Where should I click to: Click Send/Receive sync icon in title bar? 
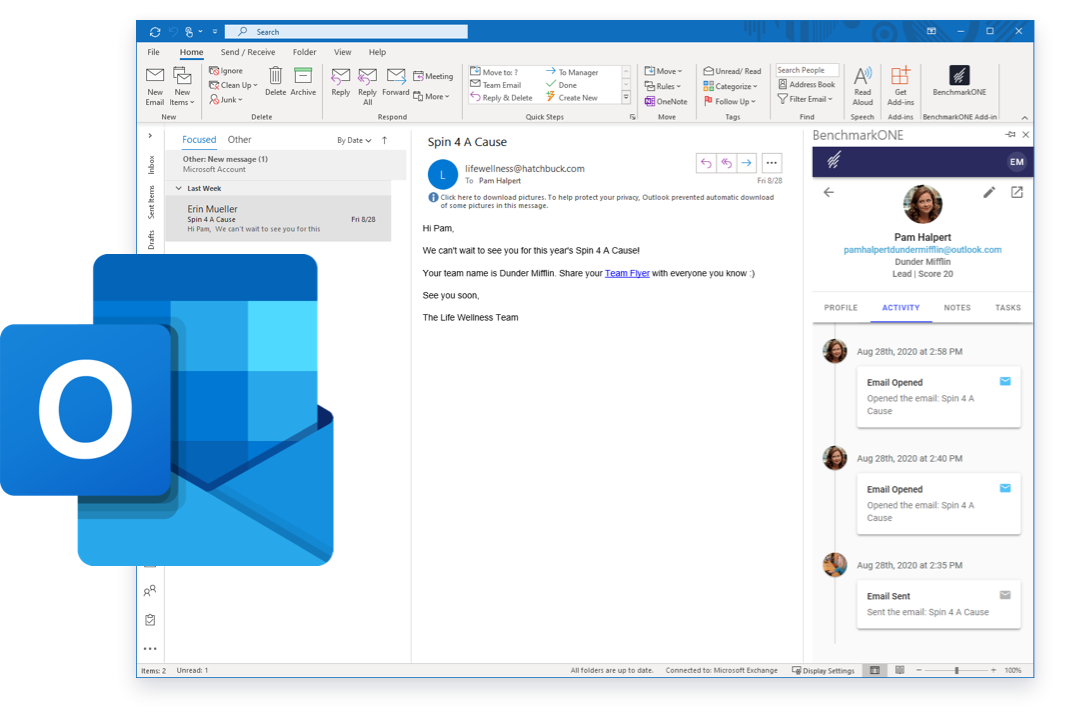click(155, 32)
